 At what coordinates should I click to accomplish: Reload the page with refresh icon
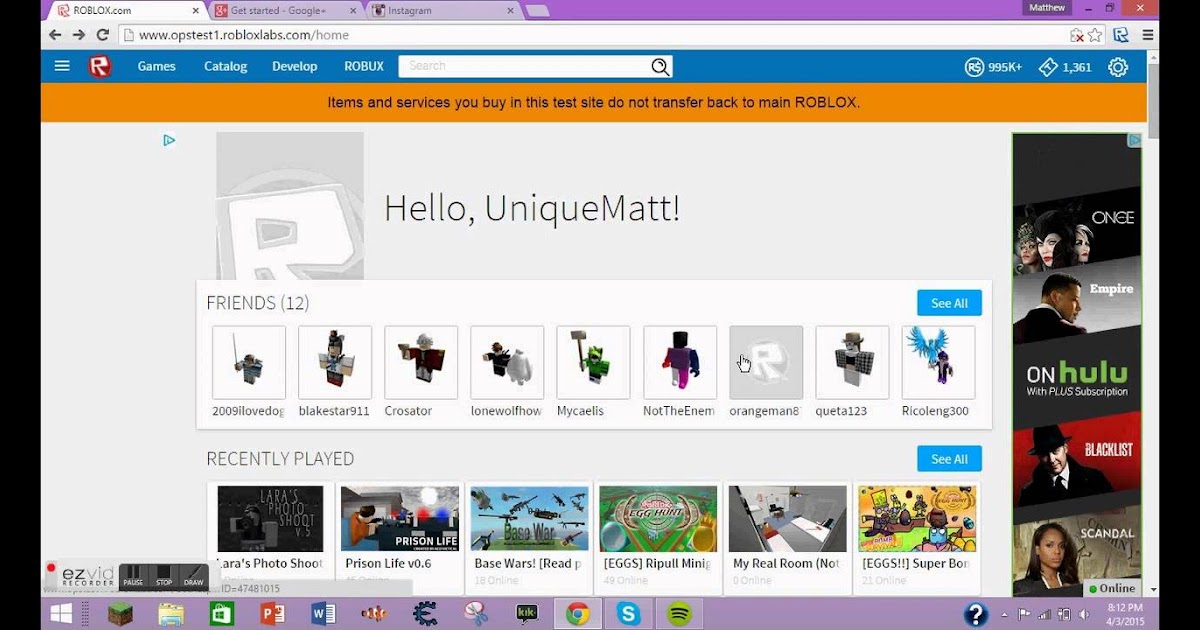(102, 35)
